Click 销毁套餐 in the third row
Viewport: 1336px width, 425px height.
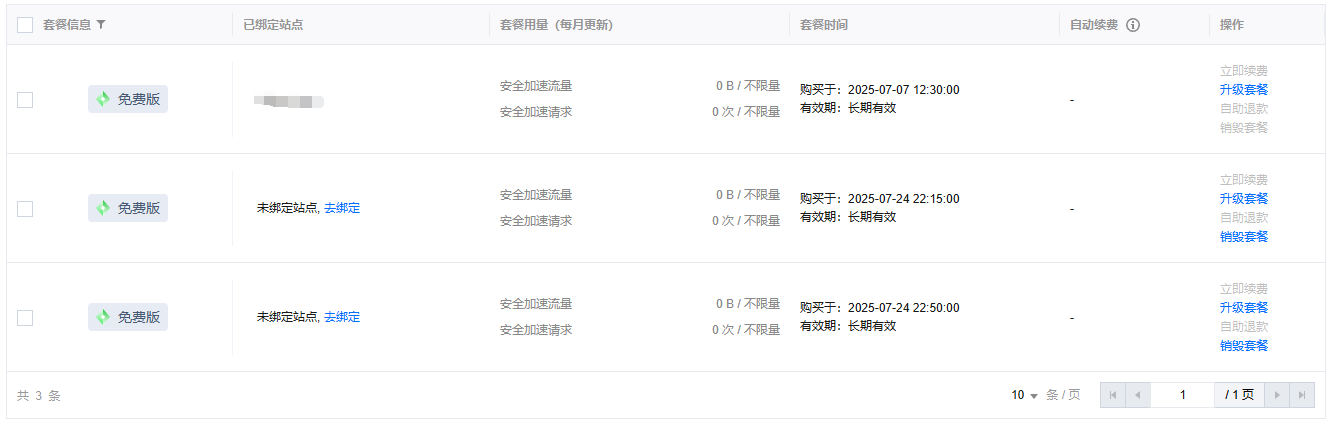[x=1244, y=346]
